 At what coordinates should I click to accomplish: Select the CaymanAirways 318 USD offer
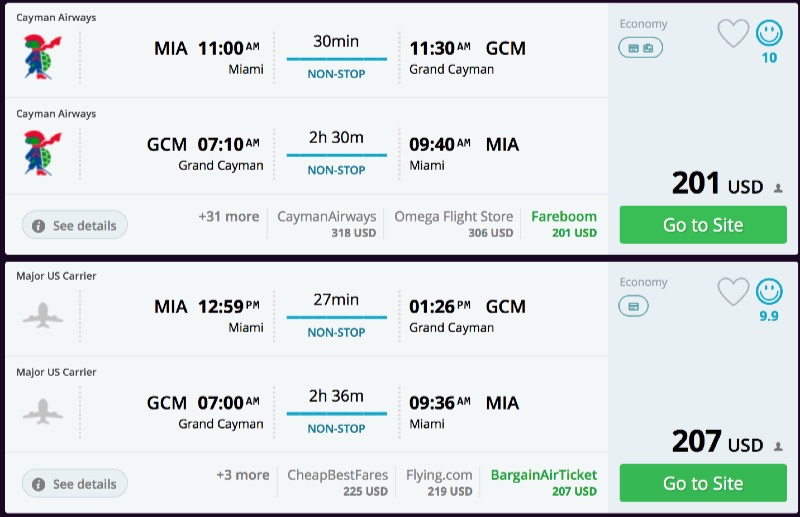[x=326, y=224]
